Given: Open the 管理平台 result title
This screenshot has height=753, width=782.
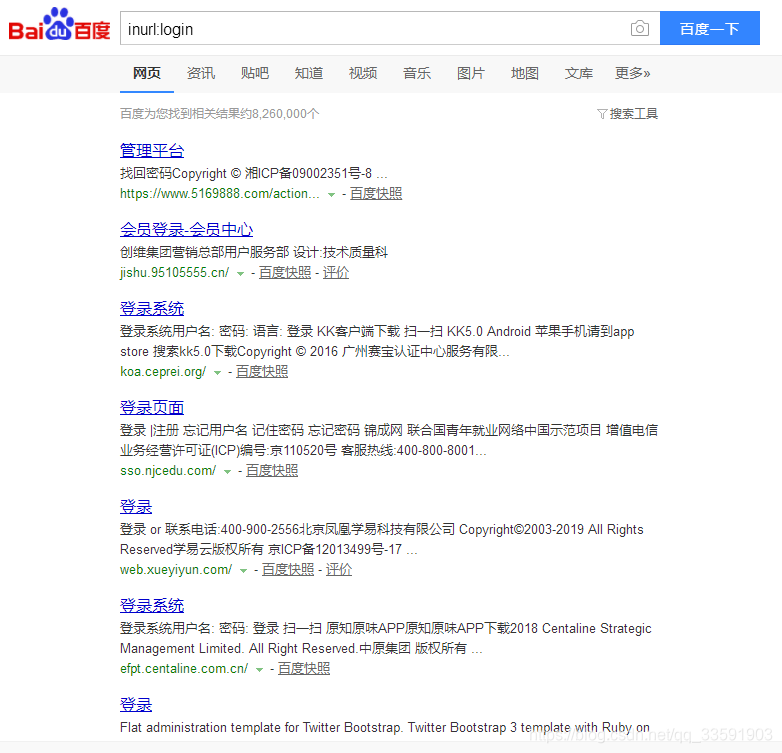Looking at the screenshot, I should [152, 151].
